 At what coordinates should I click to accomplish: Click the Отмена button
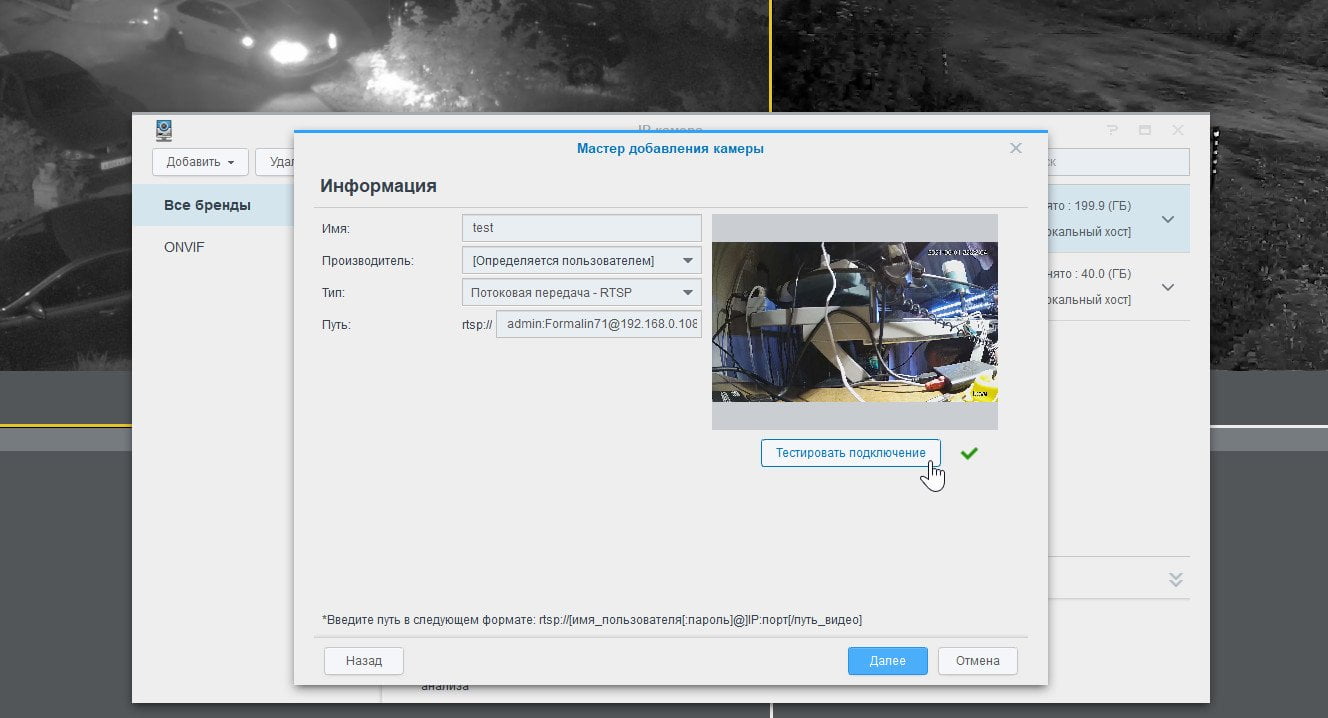tap(978, 661)
